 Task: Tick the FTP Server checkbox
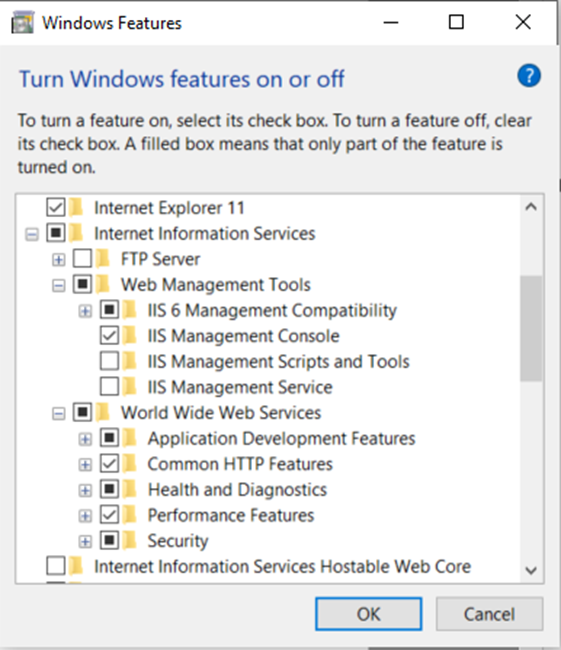click(82, 259)
